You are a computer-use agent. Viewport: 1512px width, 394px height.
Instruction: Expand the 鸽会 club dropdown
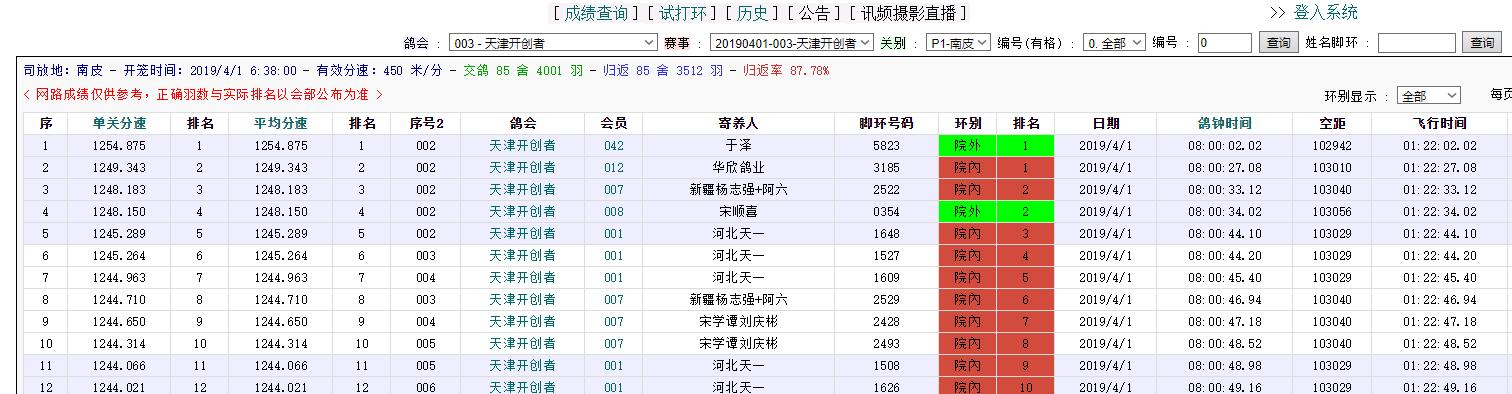(x=553, y=43)
